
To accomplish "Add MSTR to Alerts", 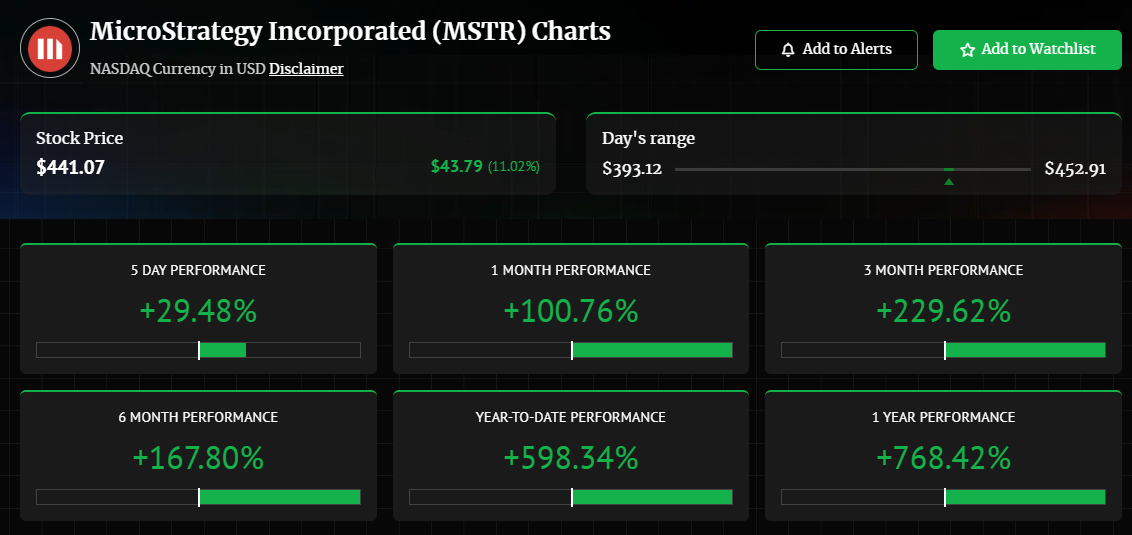I will (x=836, y=50).
